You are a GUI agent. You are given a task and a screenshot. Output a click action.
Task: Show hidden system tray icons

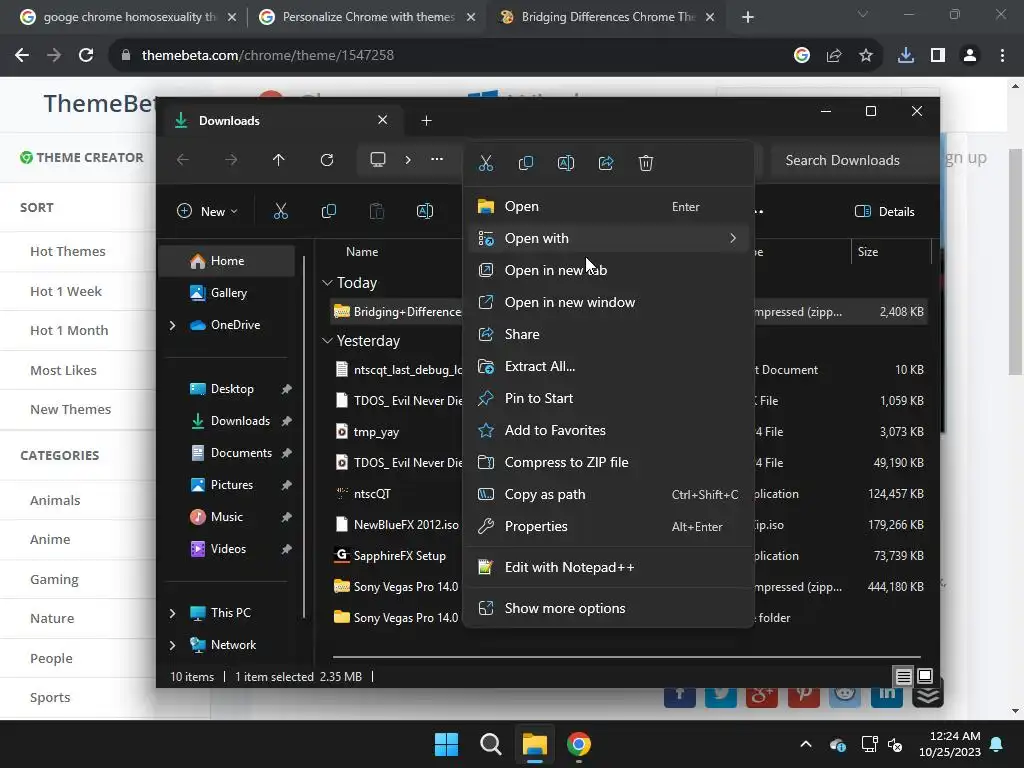(806, 744)
